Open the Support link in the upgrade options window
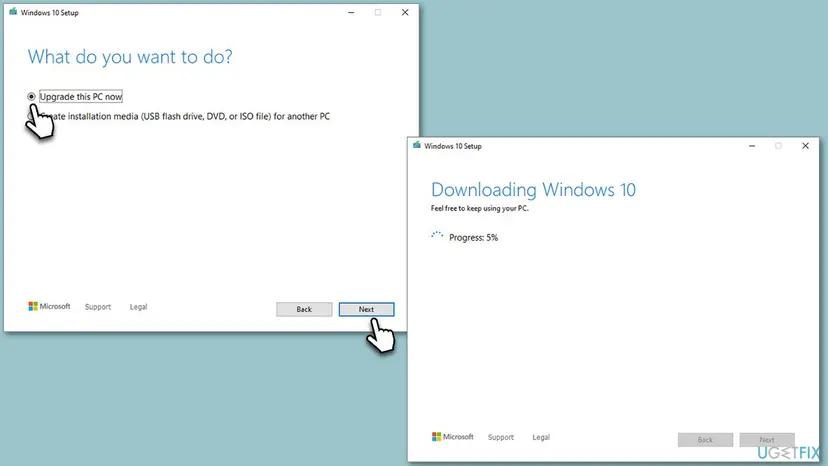This screenshot has width=828, height=466. coord(98,306)
